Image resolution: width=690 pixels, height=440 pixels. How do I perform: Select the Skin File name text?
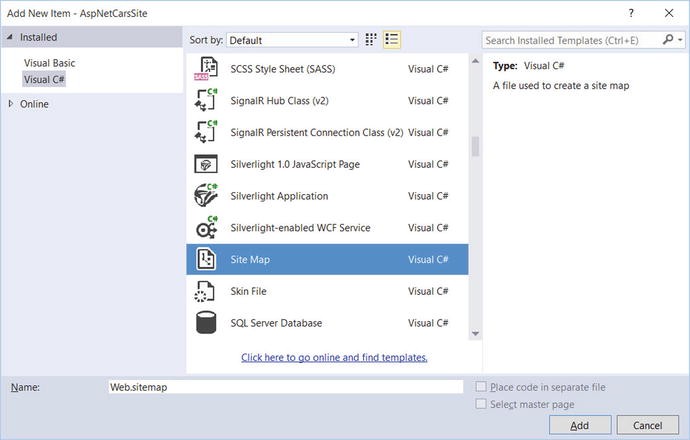pyautogui.click(x=248, y=291)
